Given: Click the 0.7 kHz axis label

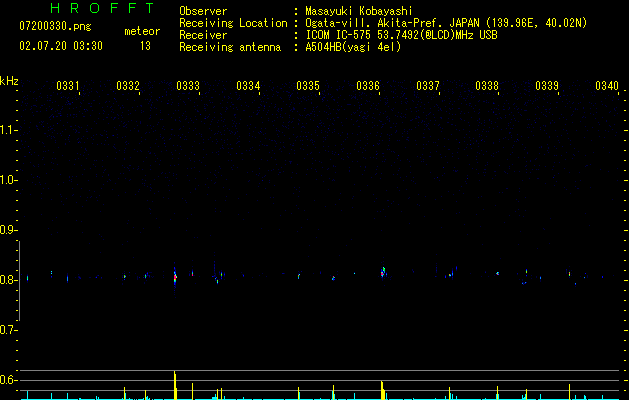Looking at the screenshot, I should tap(8, 330).
